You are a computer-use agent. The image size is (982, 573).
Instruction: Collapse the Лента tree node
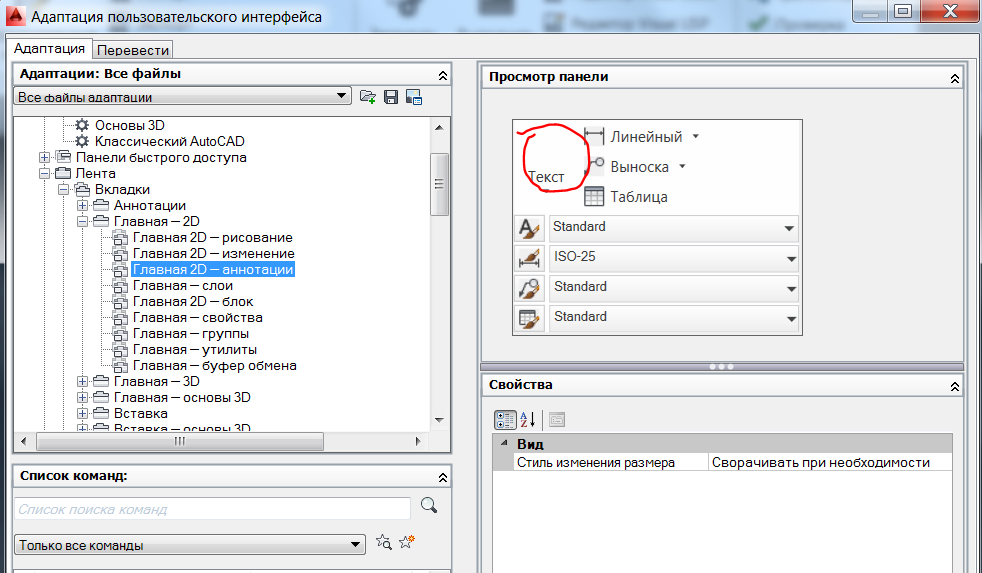44,173
